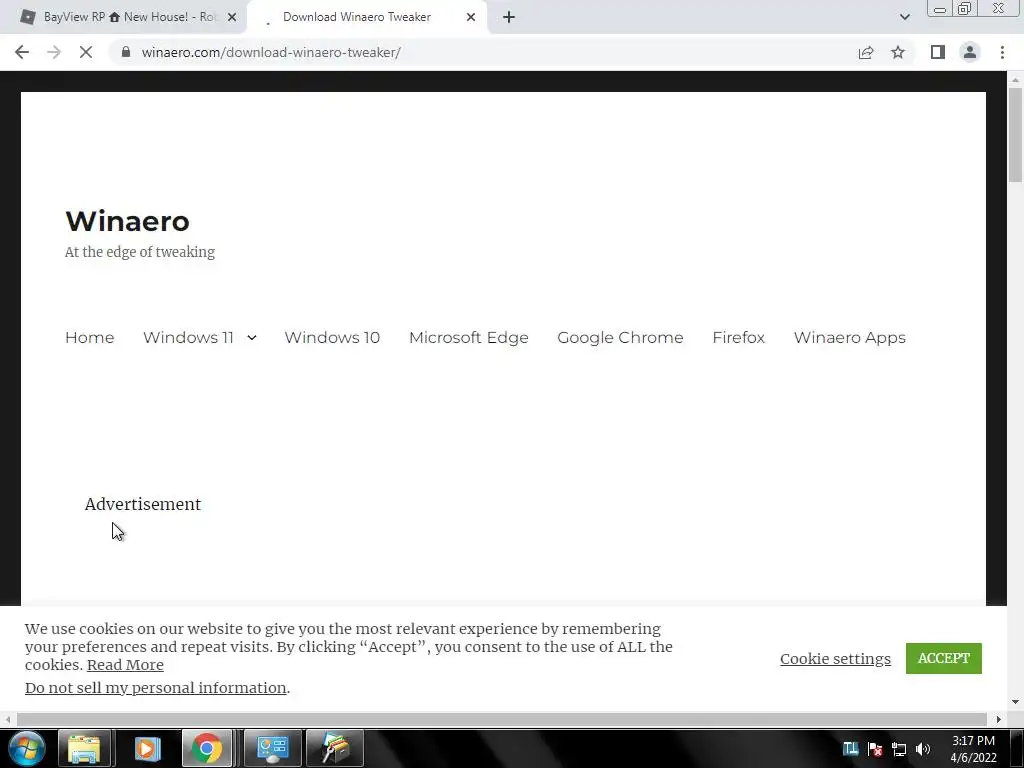Open the control panel taskbar icon
The image size is (1024, 768).
point(272,748)
